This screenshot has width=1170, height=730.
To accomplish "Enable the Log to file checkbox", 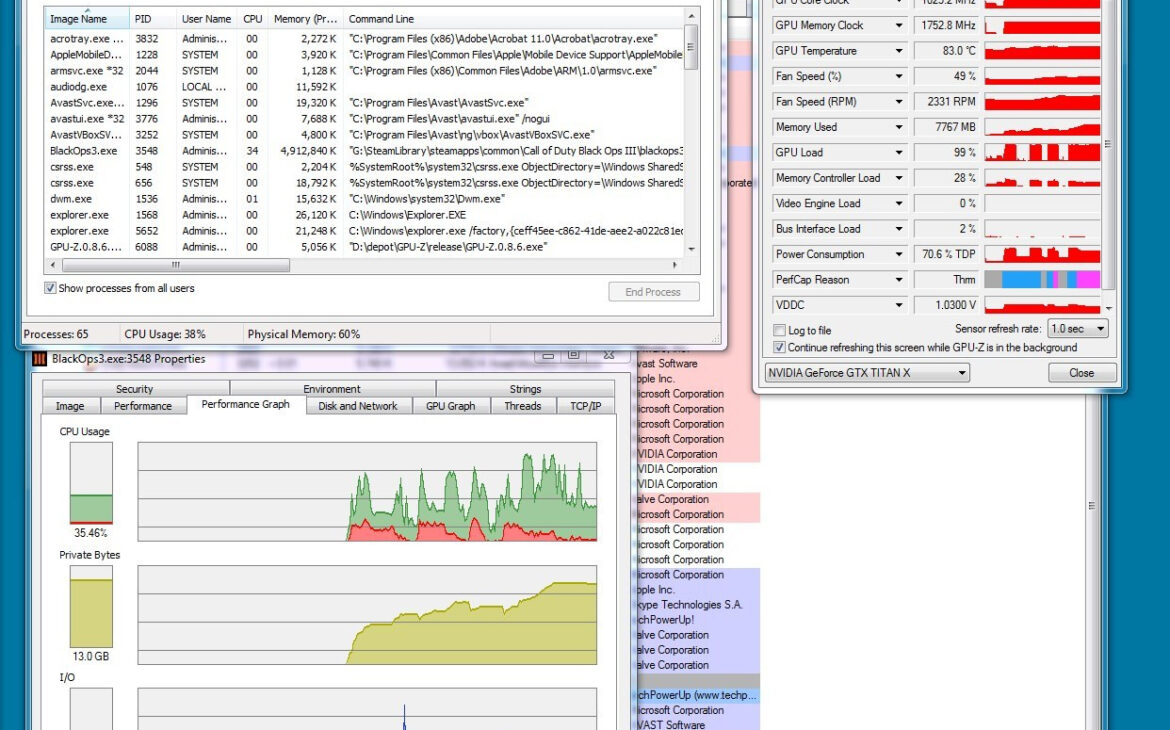I will tap(780, 330).
